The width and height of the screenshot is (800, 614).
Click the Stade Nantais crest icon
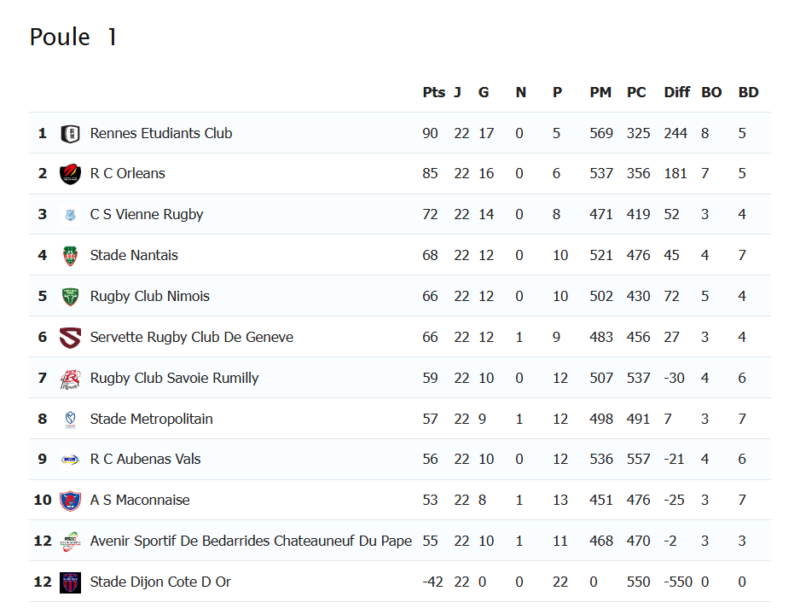[x=70, y=256]
